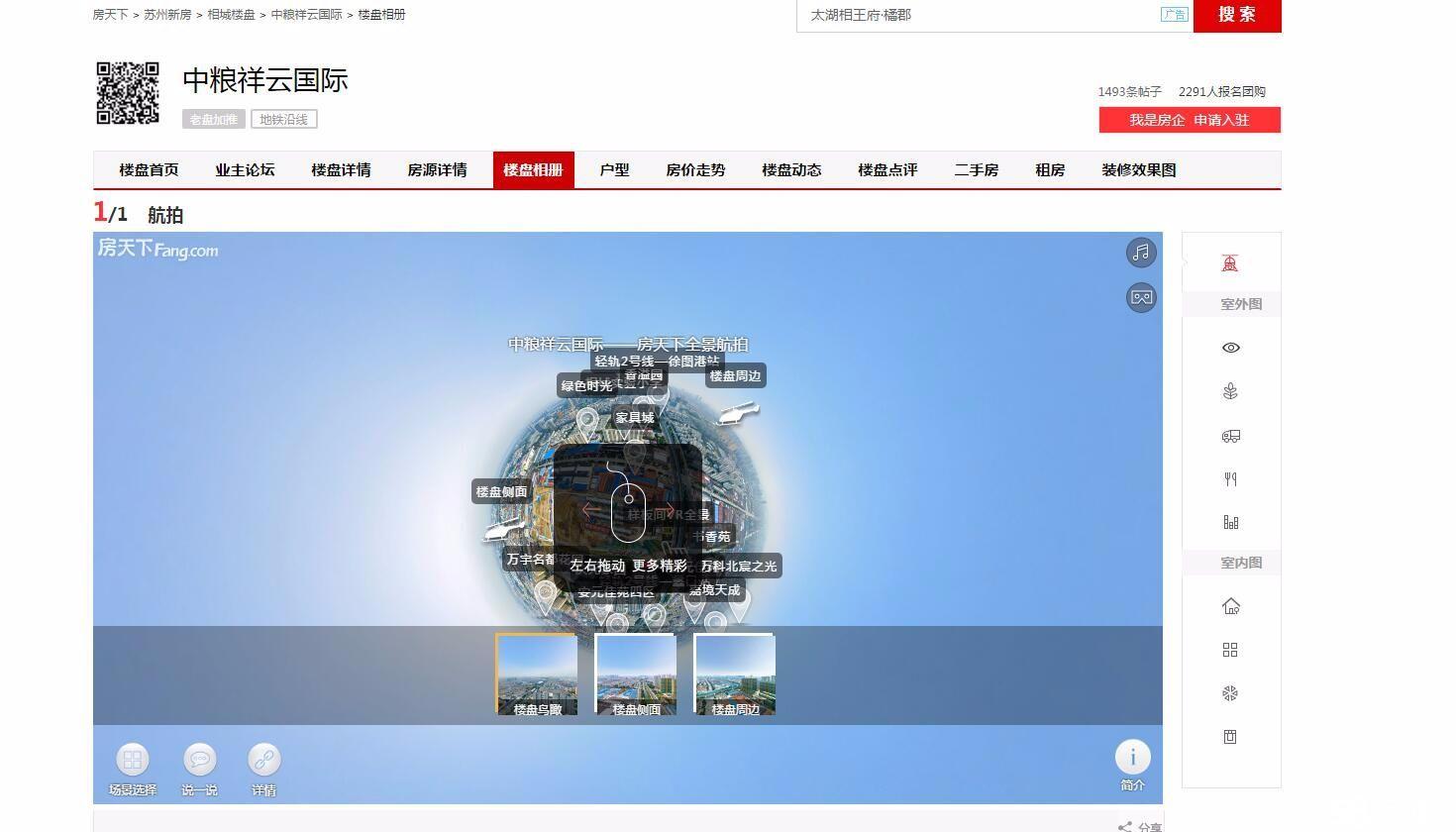Click the 书香苑 hotspot label
The width and height of the screenshot is (1456, 832).
(714, 537)
